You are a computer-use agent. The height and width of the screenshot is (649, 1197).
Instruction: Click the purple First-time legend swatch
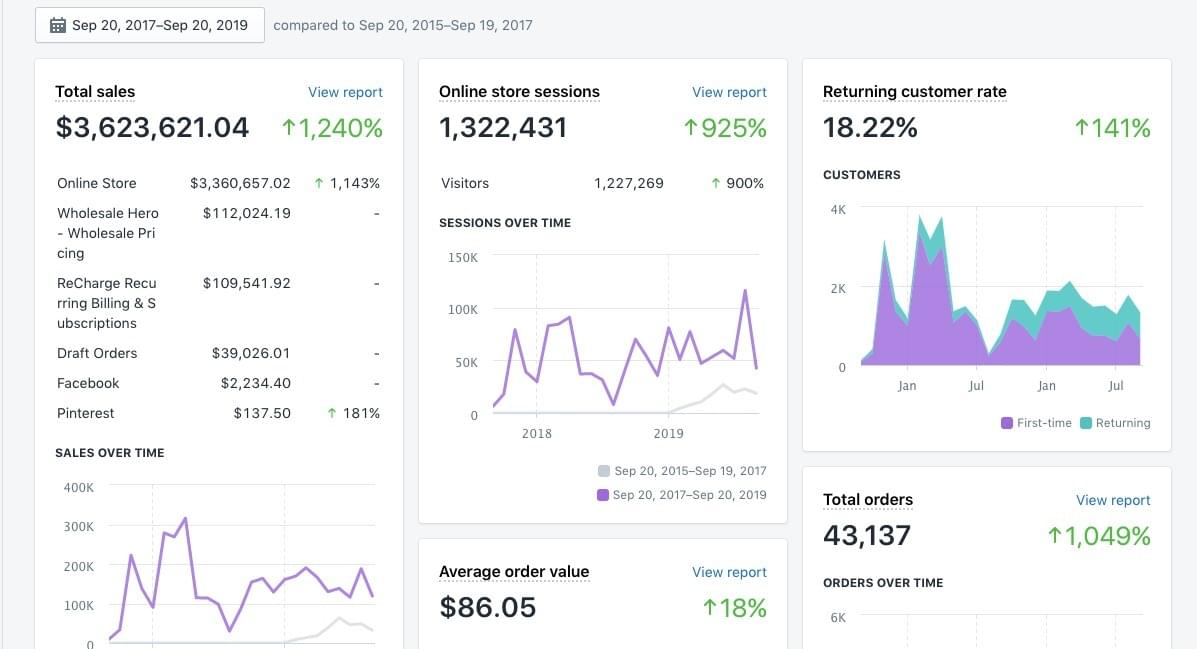[1007, 423]
